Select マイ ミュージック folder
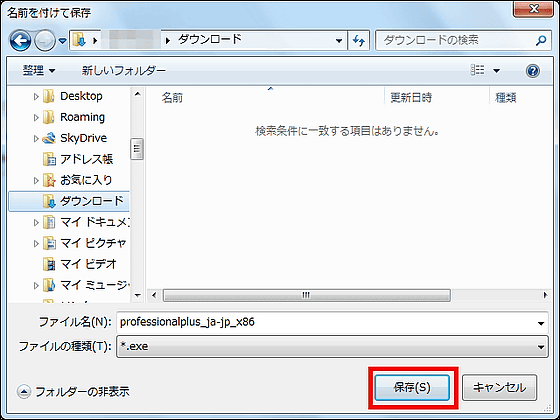The image size is (560, 420). click(95, 285)
